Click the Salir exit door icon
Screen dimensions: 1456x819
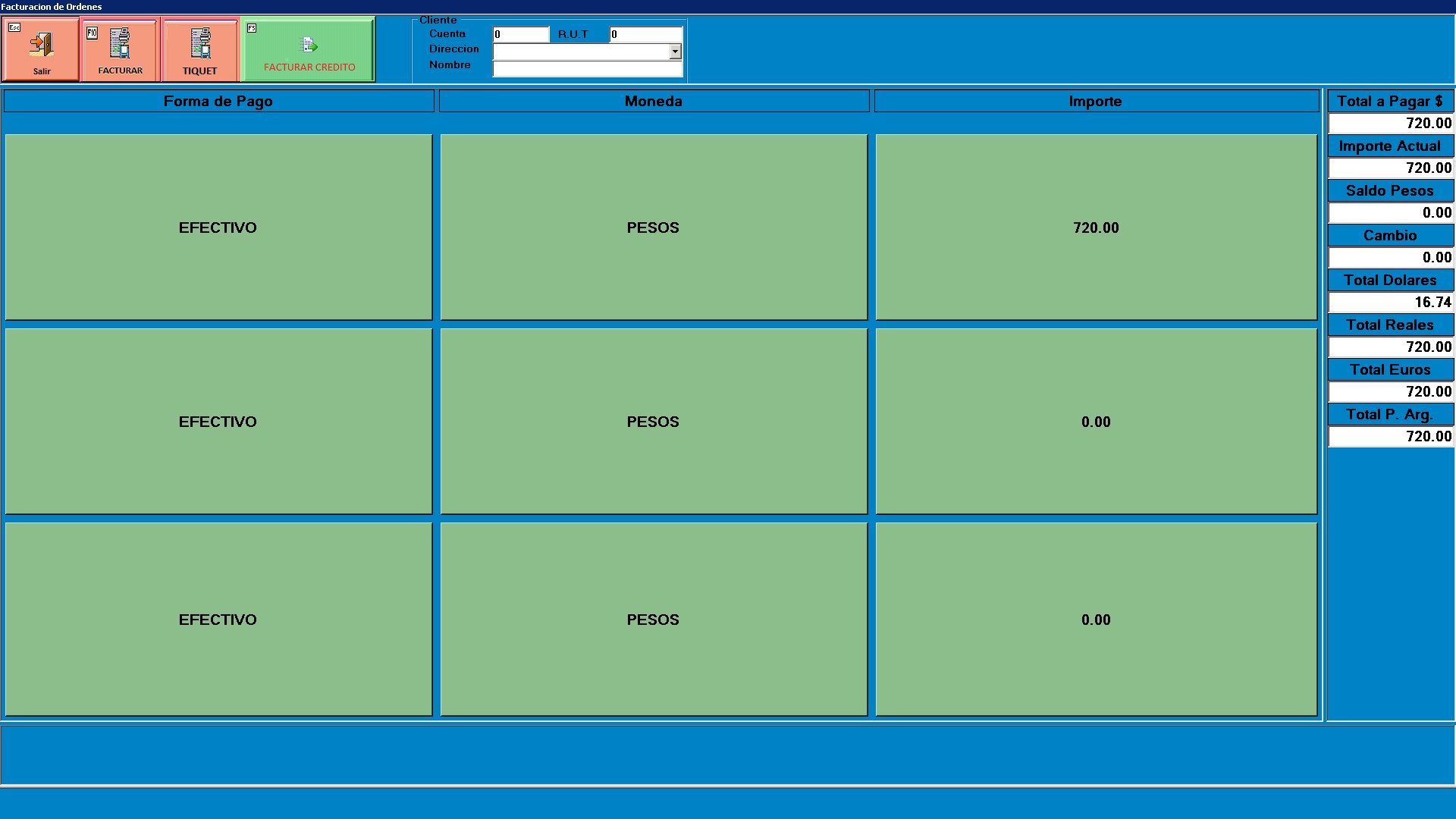(42, 45)
